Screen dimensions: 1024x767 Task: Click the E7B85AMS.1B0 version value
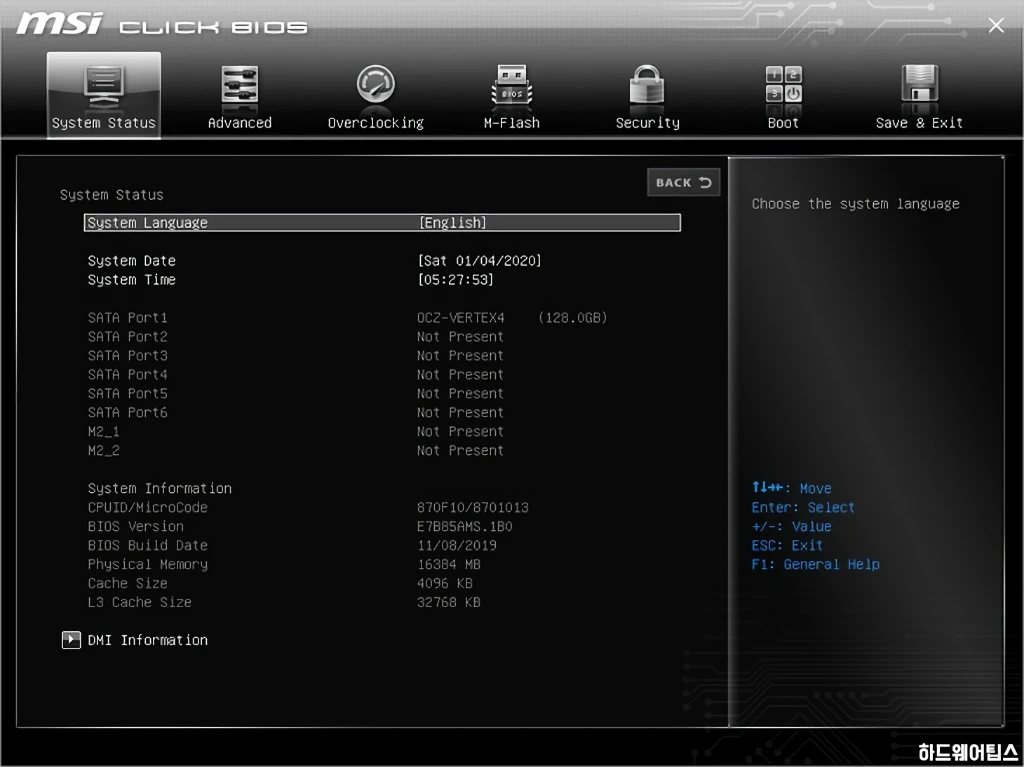pos(465,526)
